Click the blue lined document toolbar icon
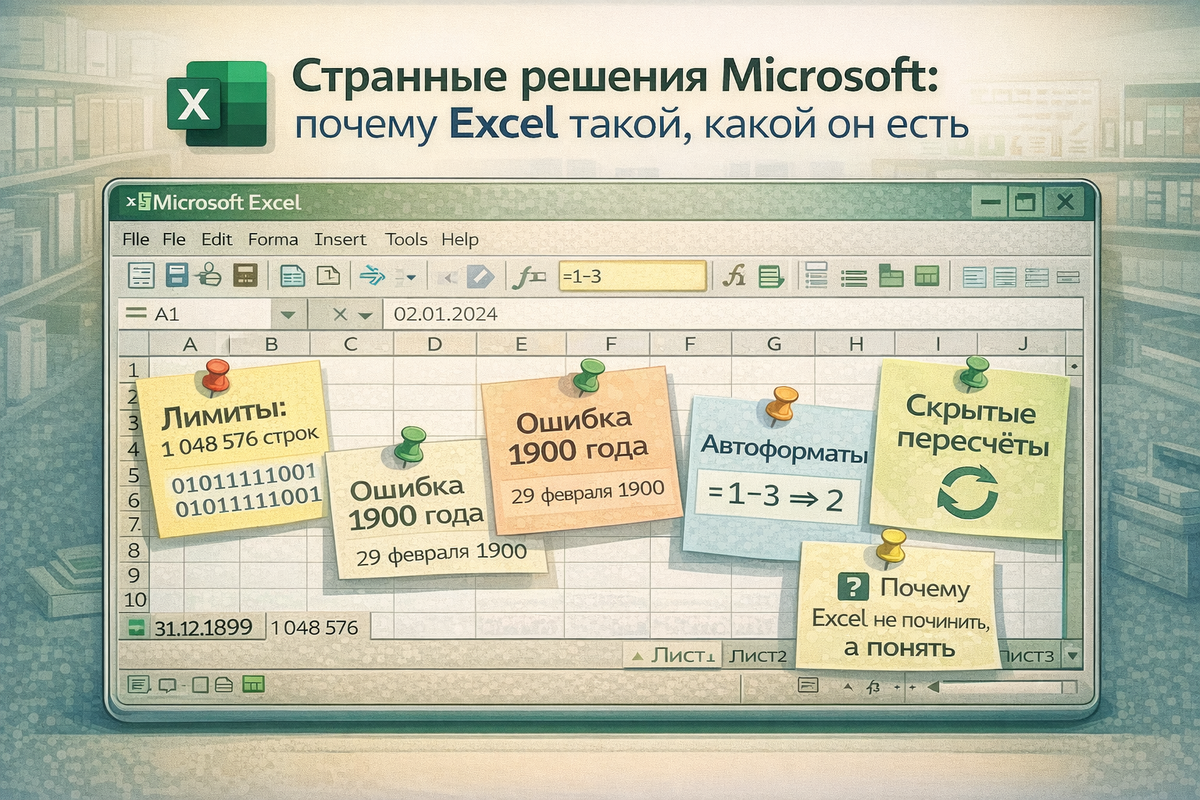Viewport: 1200px width, 800px height. click(x=292, y=276)
